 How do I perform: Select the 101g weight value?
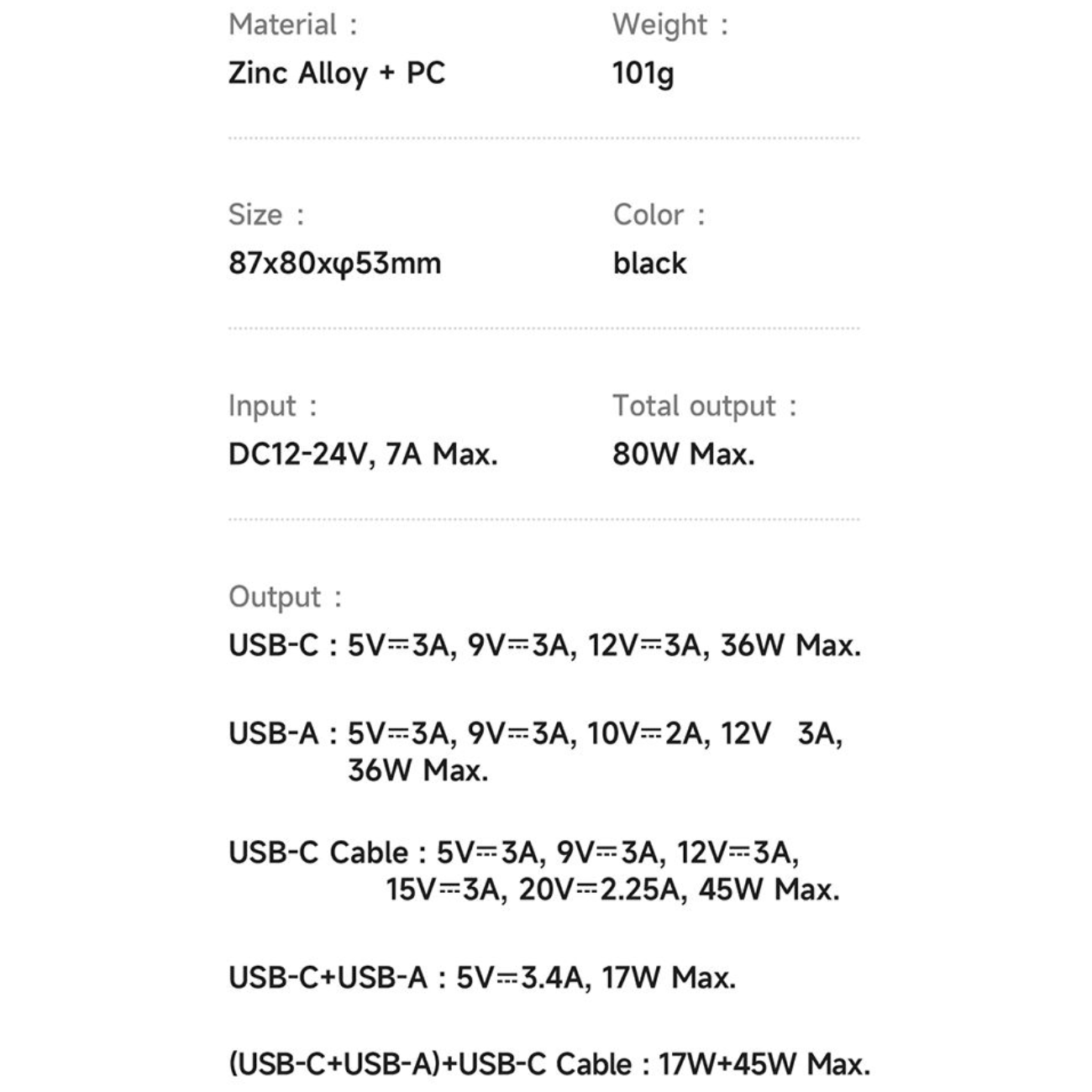(643, 74)
